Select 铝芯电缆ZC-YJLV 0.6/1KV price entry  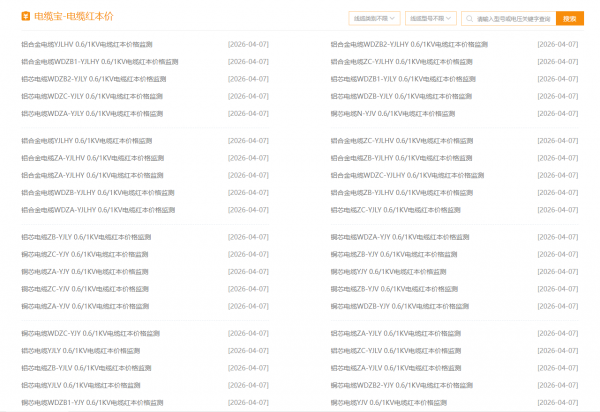(396, 350)
